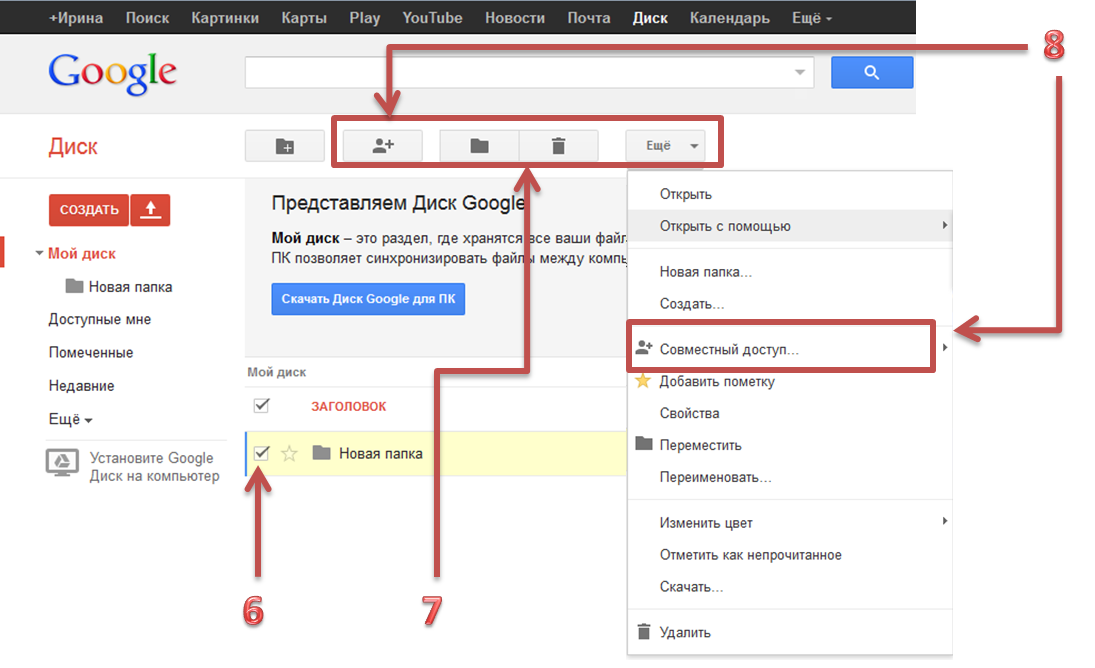Open Календарь in the top bar
Image resolution: width=1095 pixels, height=668 pixels.
[730, 18]
